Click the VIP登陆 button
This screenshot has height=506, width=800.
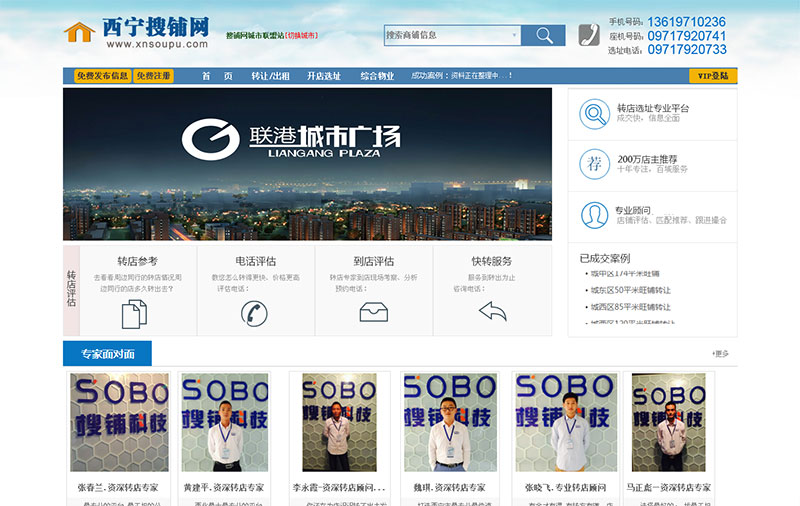[x=713, y=76]
